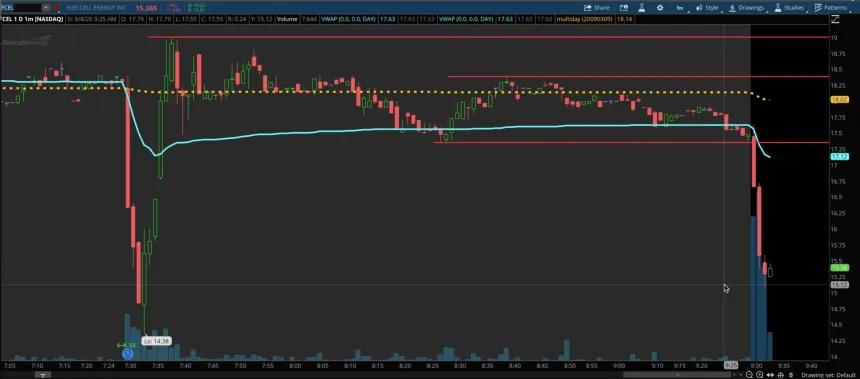The height and width of the screenshot is (379, 860).
Task: Open the Drawing set: Default selector
Action: (x=830, y=374)
